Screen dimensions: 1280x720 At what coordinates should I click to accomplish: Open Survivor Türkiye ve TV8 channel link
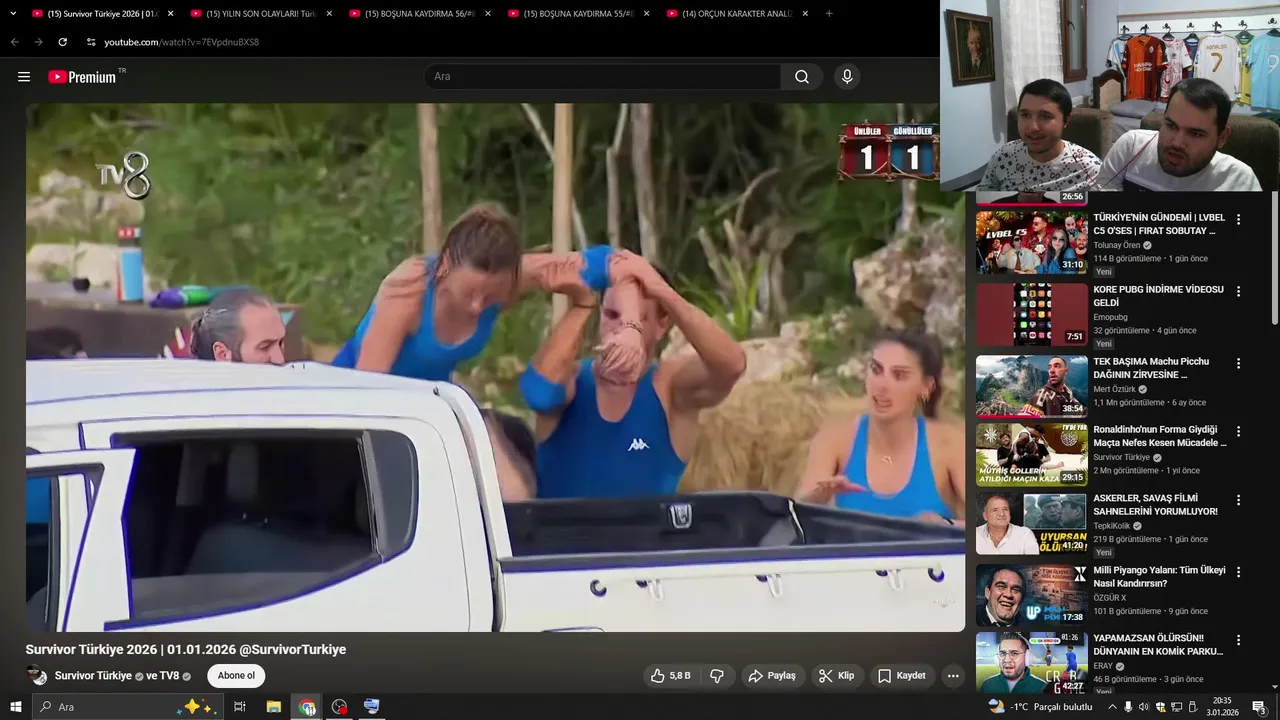coord(116,676)
